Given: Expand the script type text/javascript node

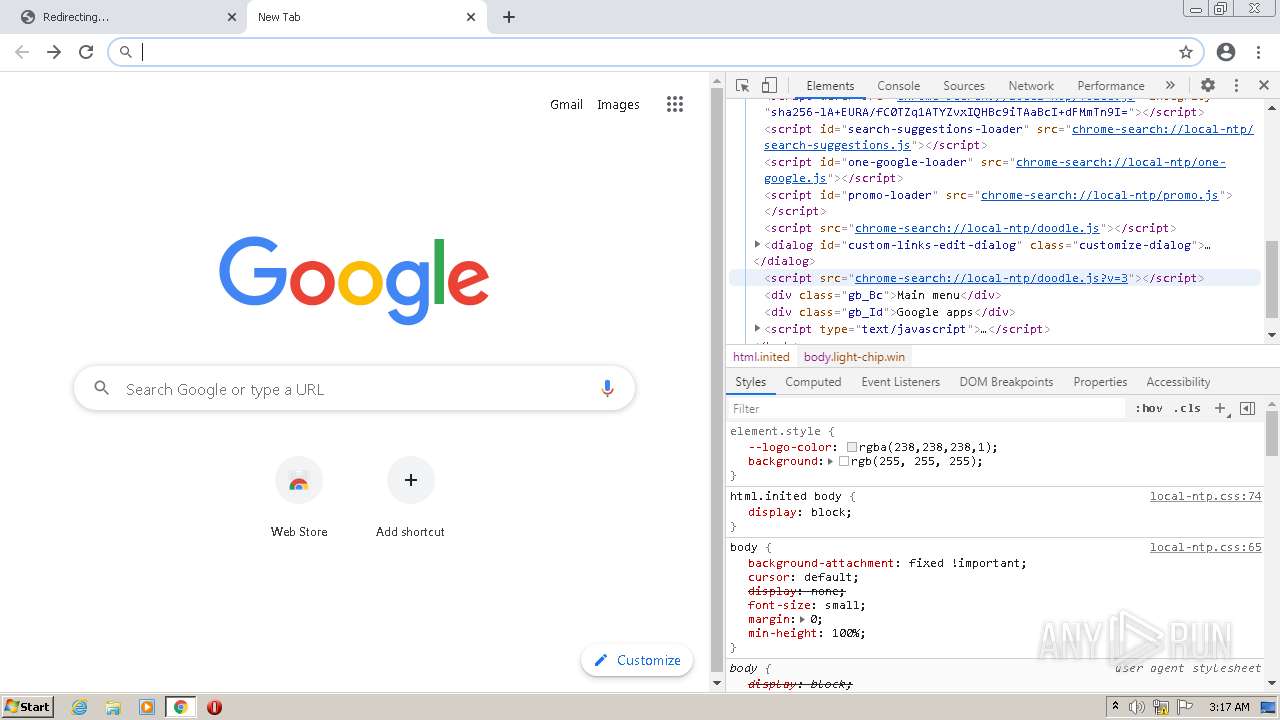Looking at the screenshot, I should click(x=757, y=328).
